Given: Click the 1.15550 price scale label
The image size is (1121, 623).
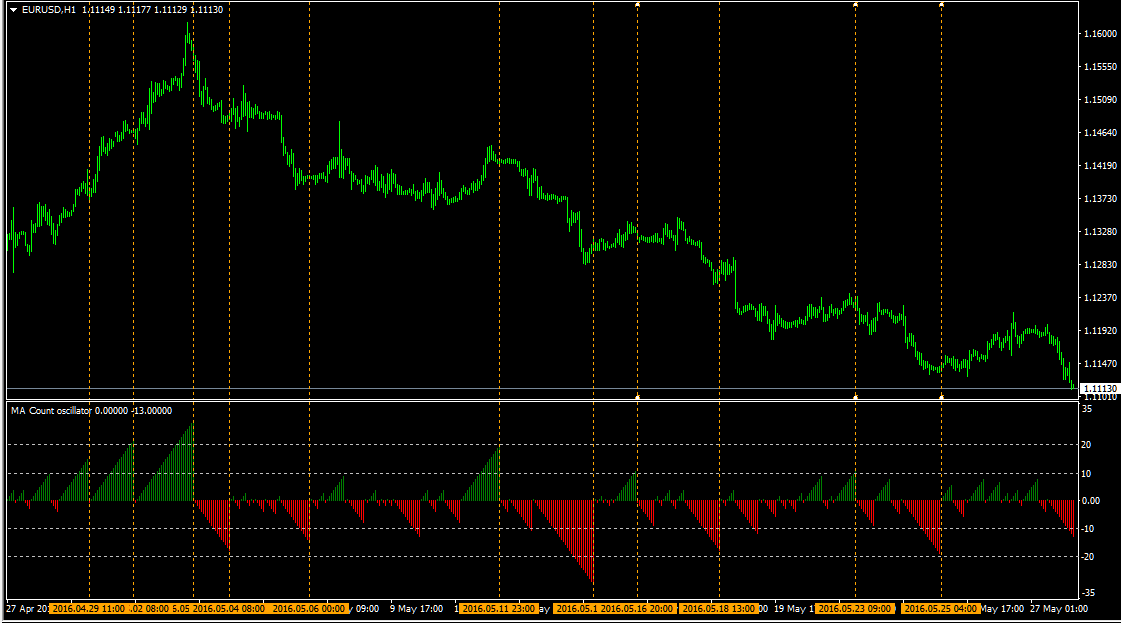Looking at the screenshot, I should tap(1100, 67).
